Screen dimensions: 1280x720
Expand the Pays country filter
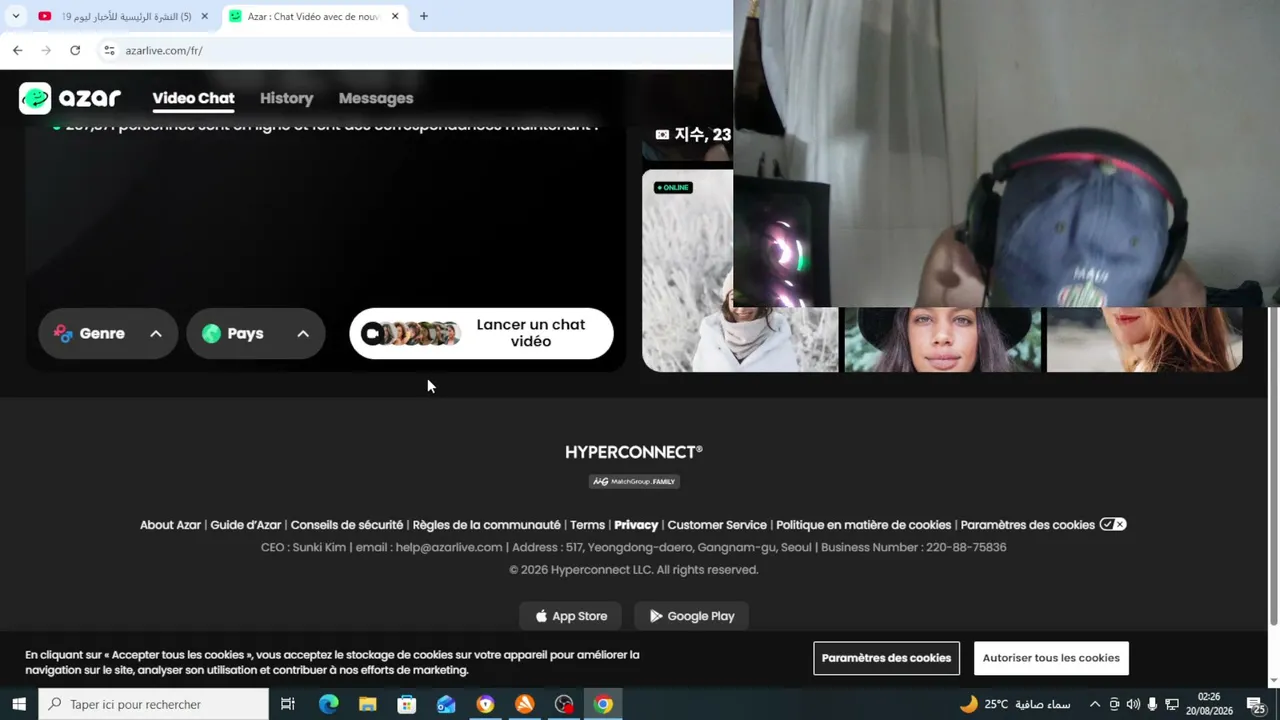click(x=256, y=334)
